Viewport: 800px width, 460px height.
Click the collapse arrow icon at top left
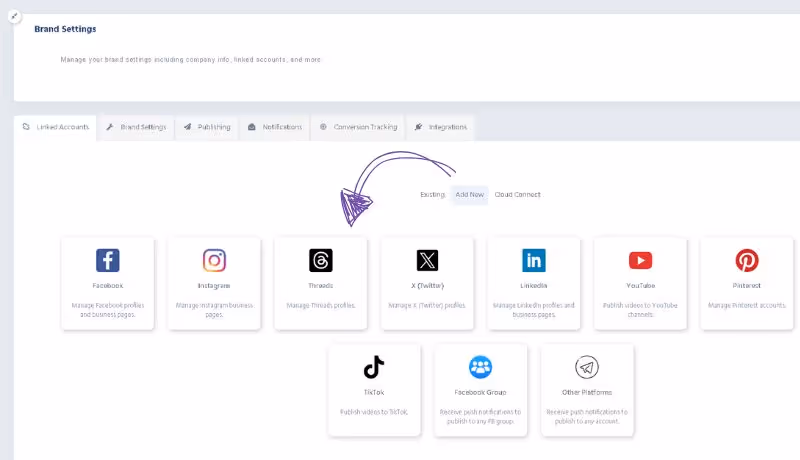click(x=14, y=16)
